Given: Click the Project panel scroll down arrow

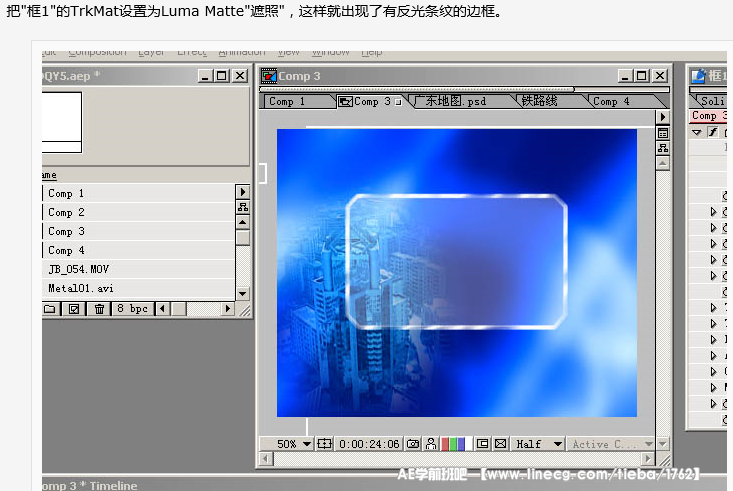Looking at the screenshot, I should coord(243,294).
